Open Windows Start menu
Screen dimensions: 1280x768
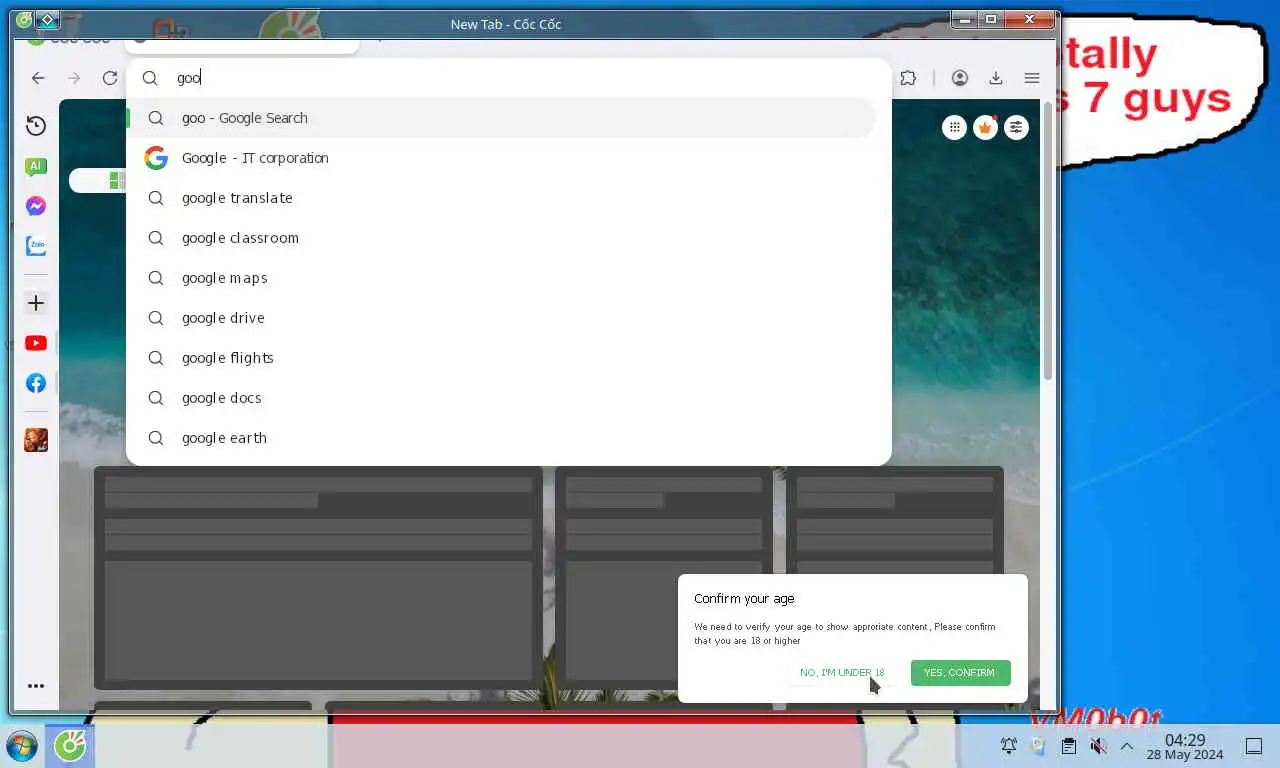(21, 746)
